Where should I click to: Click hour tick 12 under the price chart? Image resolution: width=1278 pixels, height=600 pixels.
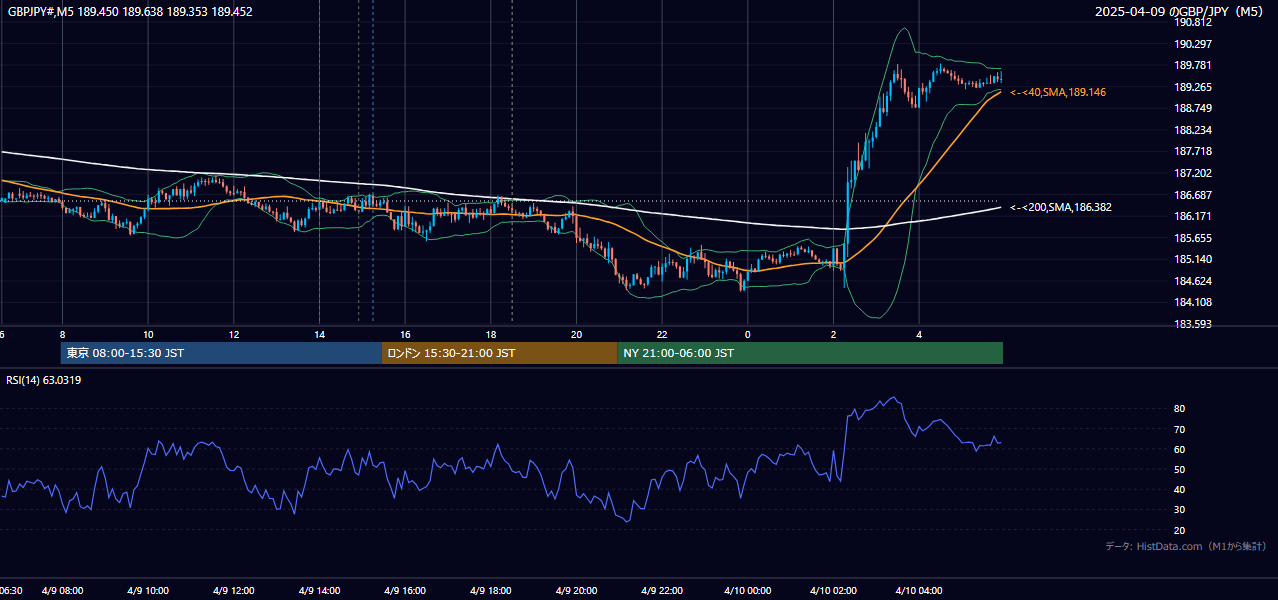click(234, 334)
